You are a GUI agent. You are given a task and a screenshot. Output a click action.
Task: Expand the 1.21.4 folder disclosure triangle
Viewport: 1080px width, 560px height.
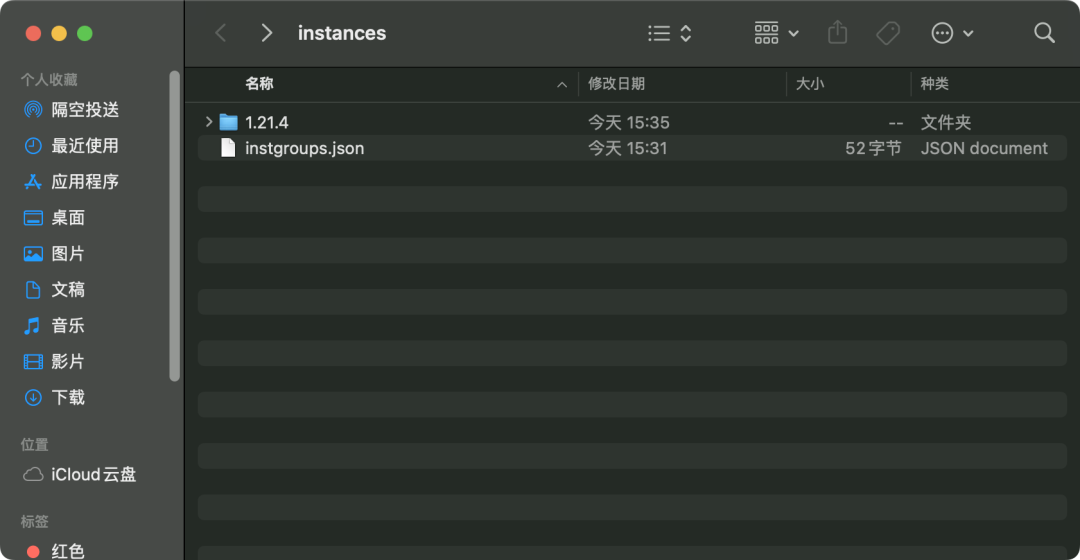pyautogui.click(x=208, y=122)
